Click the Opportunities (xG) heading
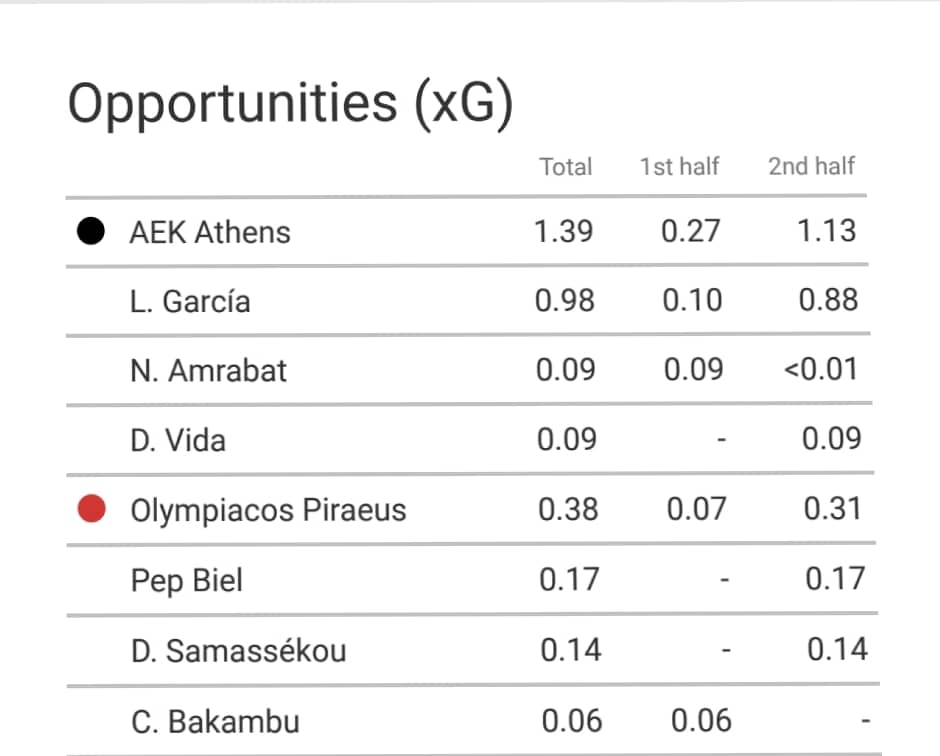This screenshot has height=756, width=940. click(x=291, y=105)
